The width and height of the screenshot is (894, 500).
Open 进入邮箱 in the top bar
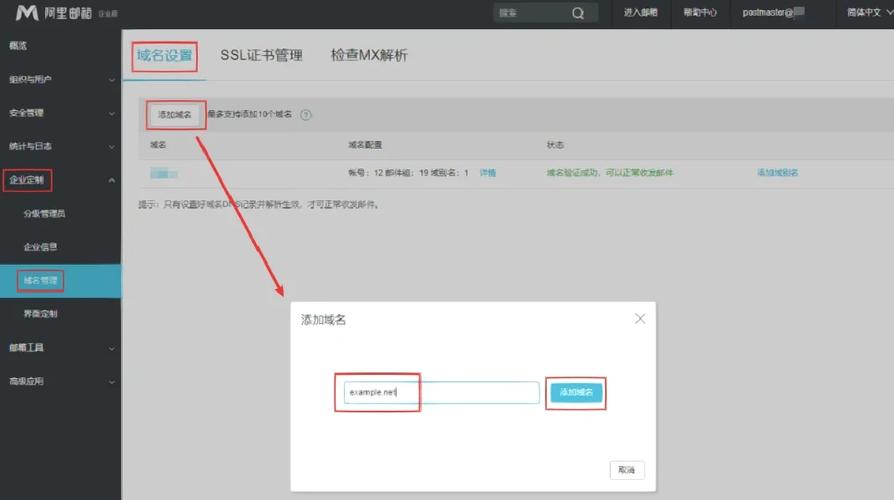coord(640,13)
